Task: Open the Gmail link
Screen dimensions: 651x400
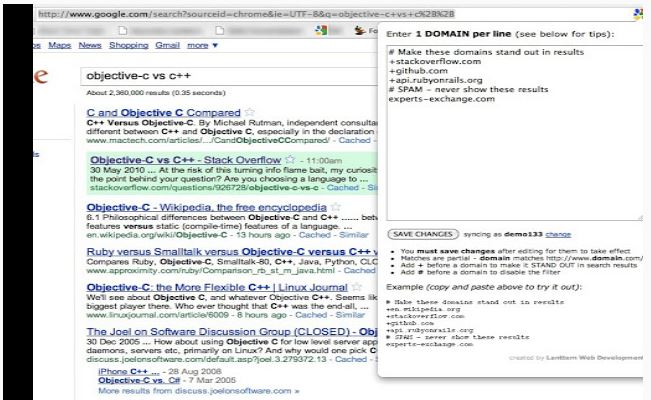Action: (x=167, y=45)
